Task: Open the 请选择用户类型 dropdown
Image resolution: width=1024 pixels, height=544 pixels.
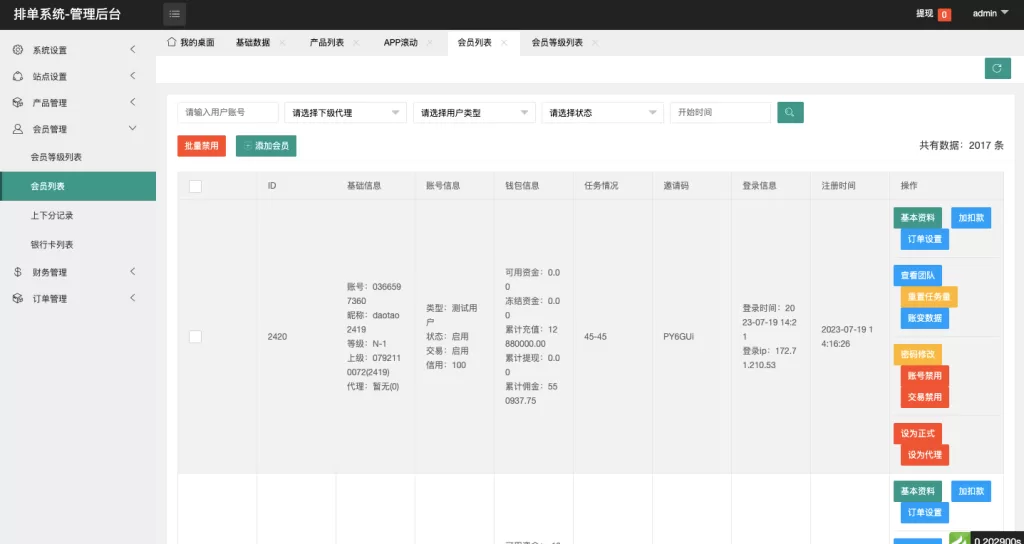Action: pos(473,113)
